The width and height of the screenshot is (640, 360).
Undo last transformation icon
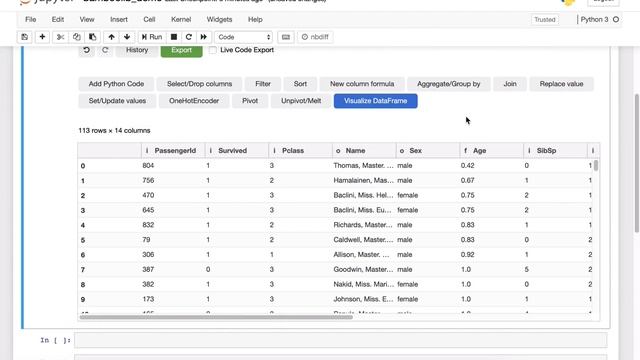click(x=87, y=50)
